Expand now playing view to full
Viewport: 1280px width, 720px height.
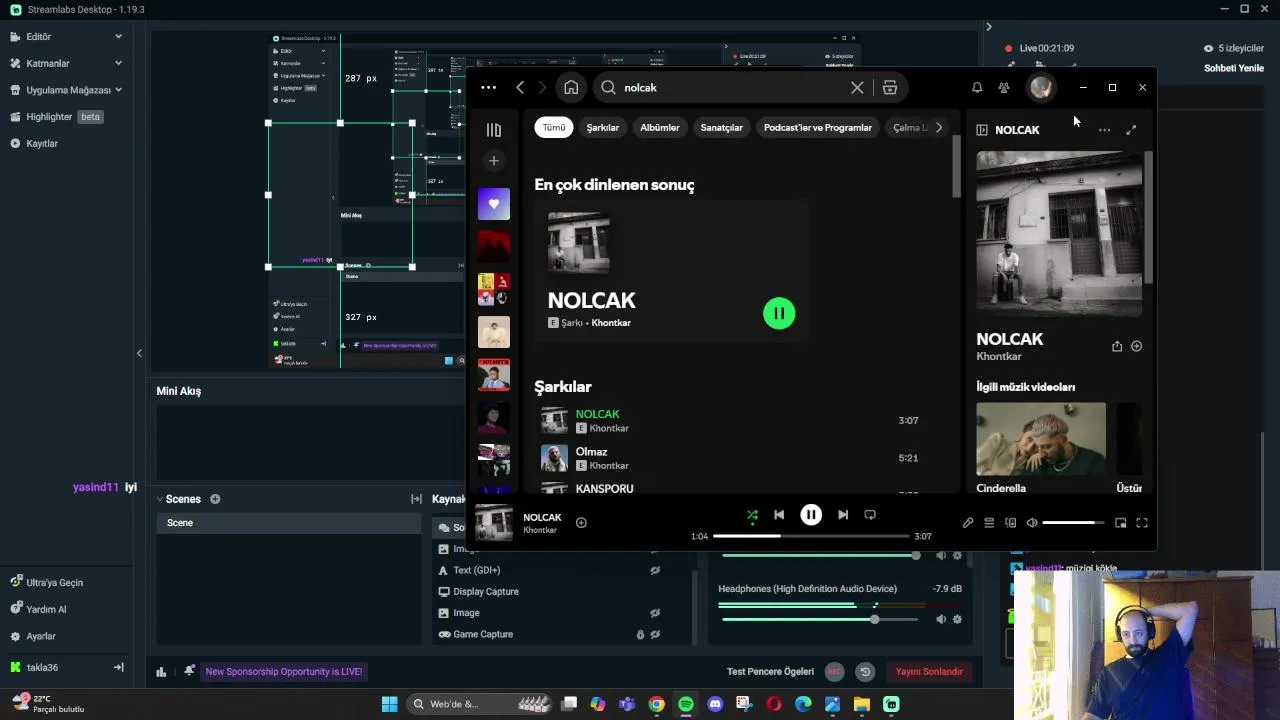click(1131, 130)
